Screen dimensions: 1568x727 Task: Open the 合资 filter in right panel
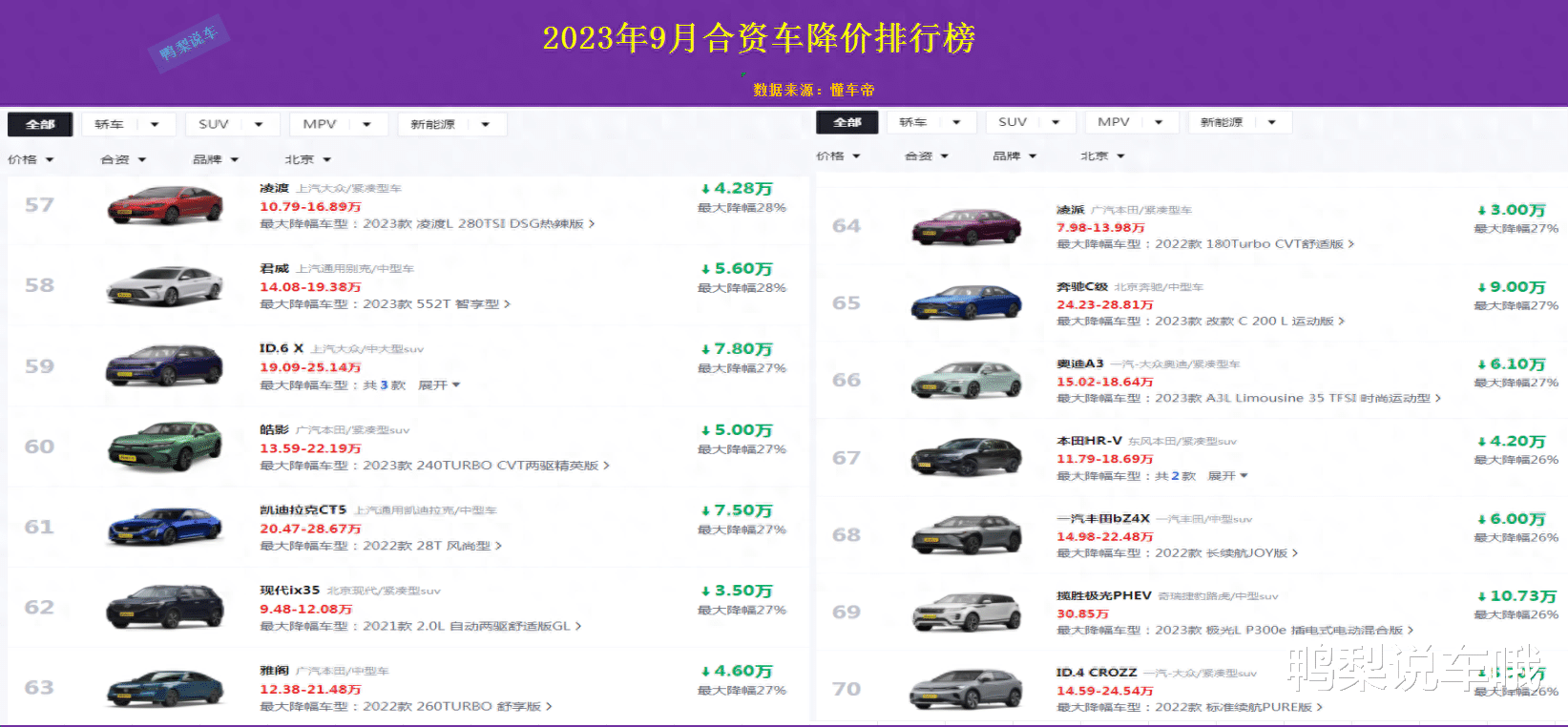pos(927,156)
